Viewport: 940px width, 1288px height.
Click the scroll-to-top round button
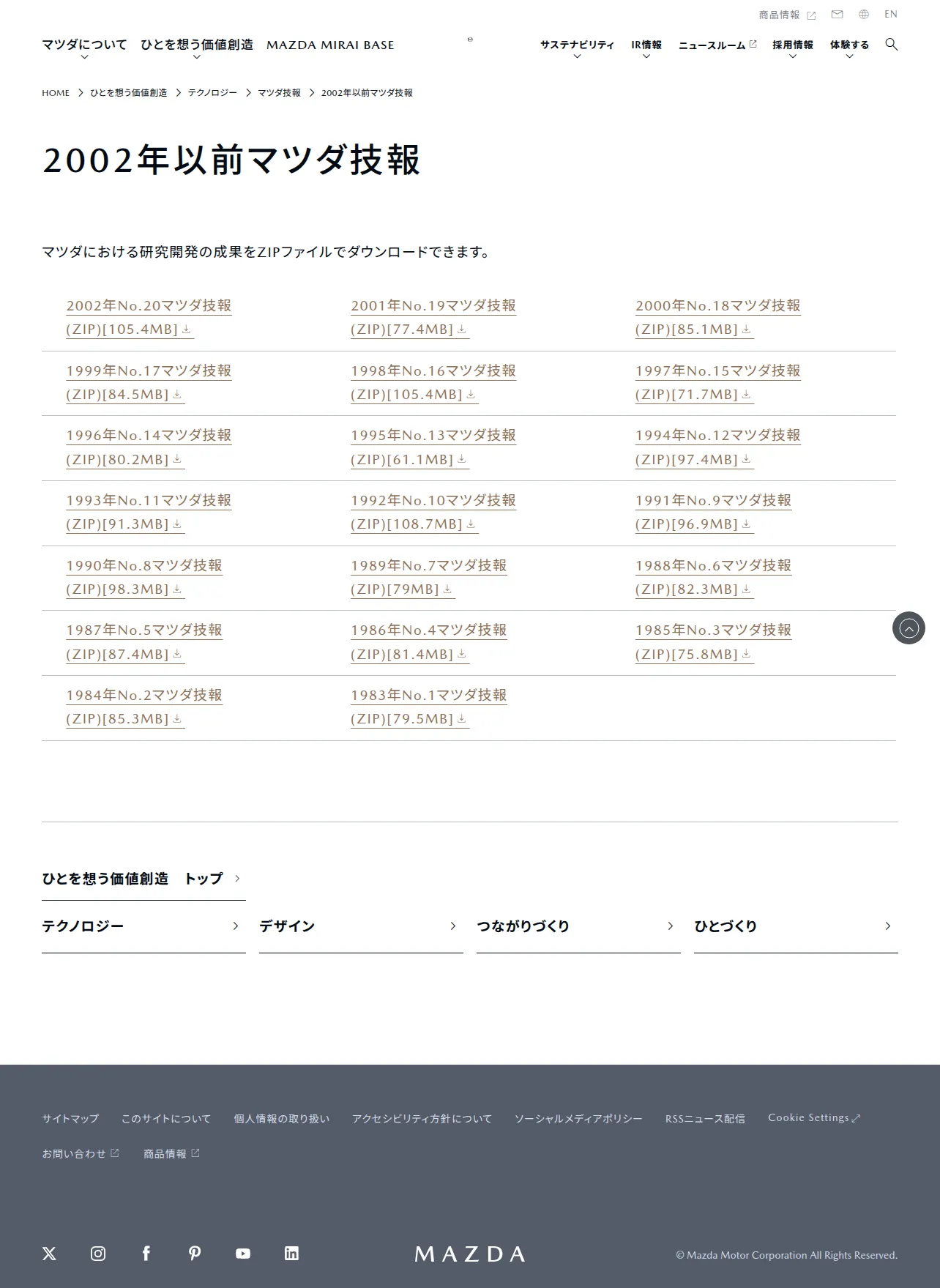[x=909, y=628]
